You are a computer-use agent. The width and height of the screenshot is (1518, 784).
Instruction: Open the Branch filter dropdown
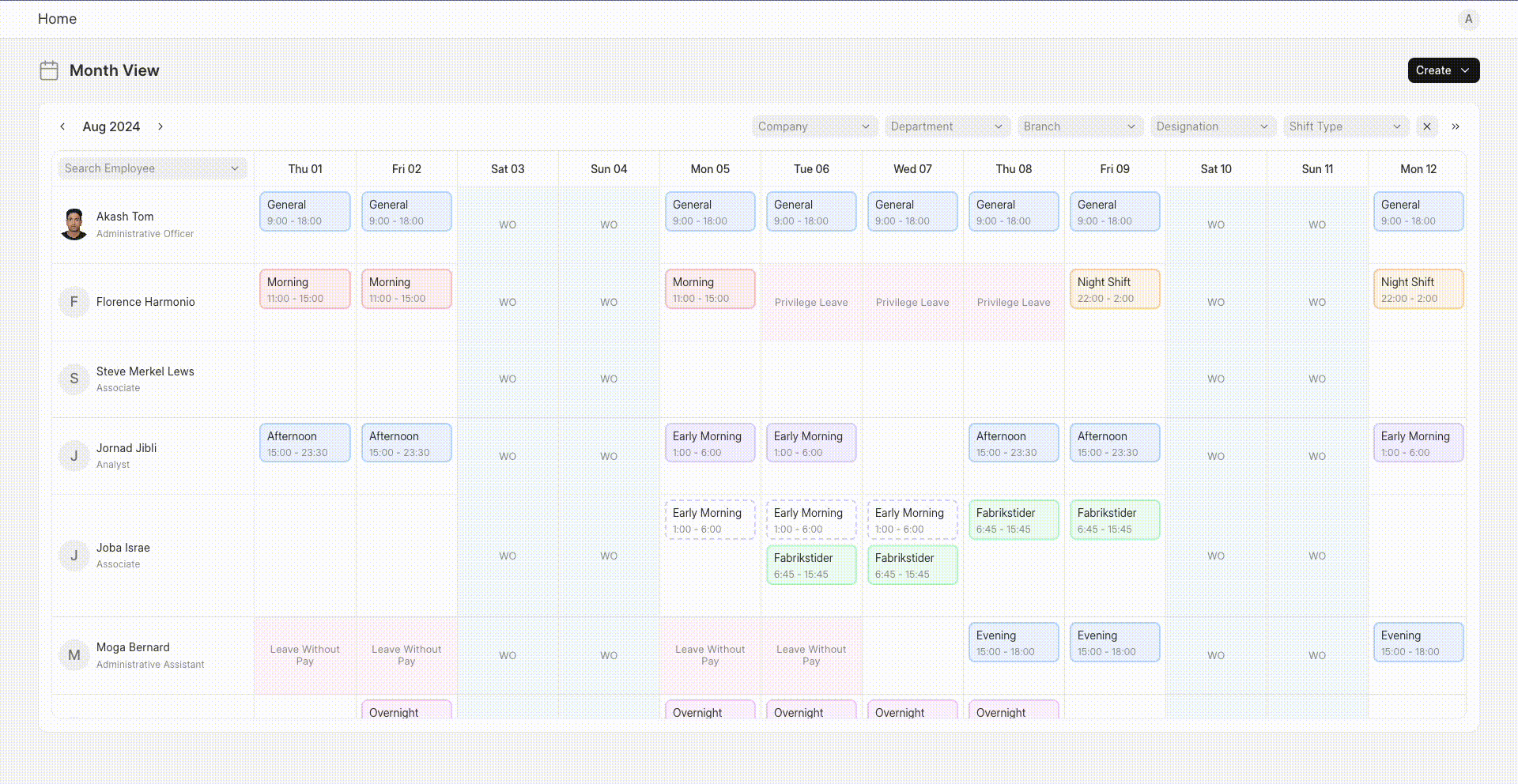pos(1079,126)
